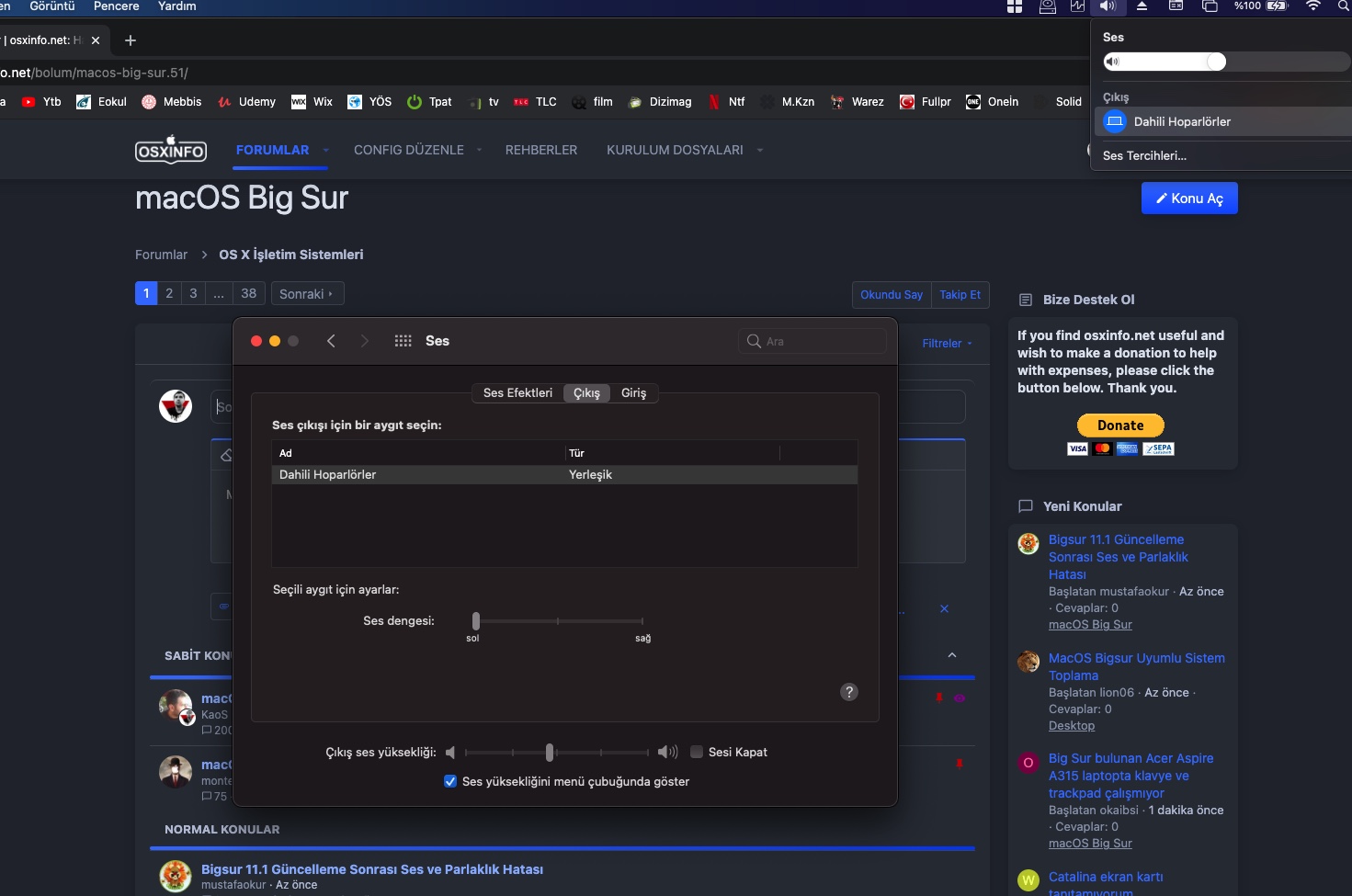Image resolution: width=1352 pixels, height=896 pixels.
Task: Click the help question mark button
Action: 848,692
